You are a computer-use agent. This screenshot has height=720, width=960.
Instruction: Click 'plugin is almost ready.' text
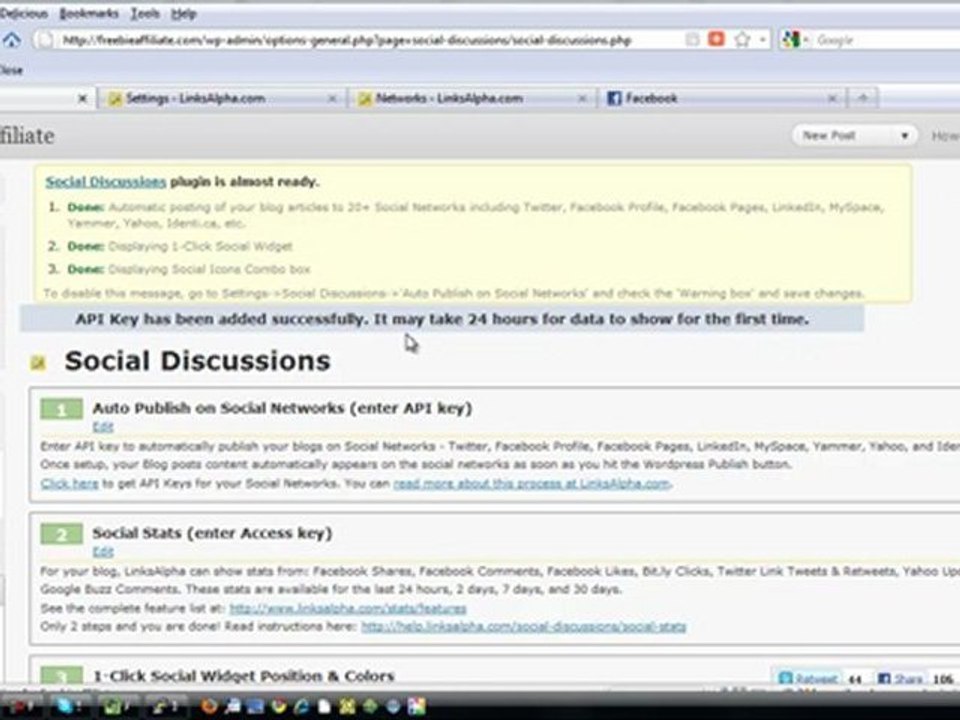[244, 182]
